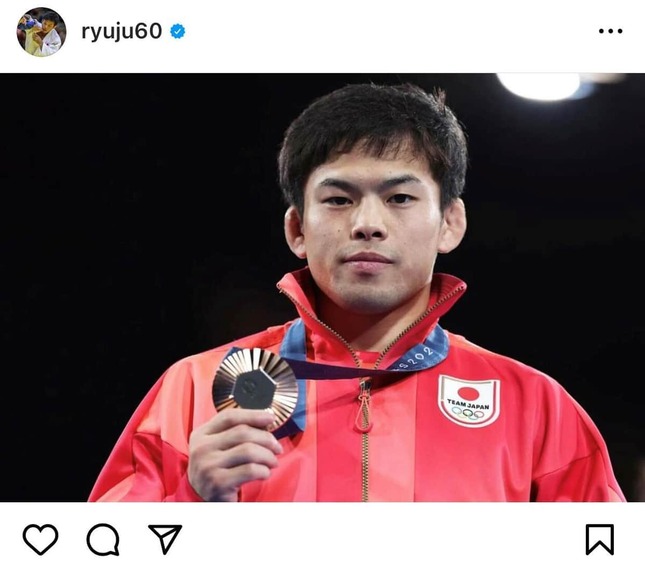Image resolution: width=645 pixels, height=578 pixels.
Task: Click the athlete's dark hair in the photo
Action: 372,132
